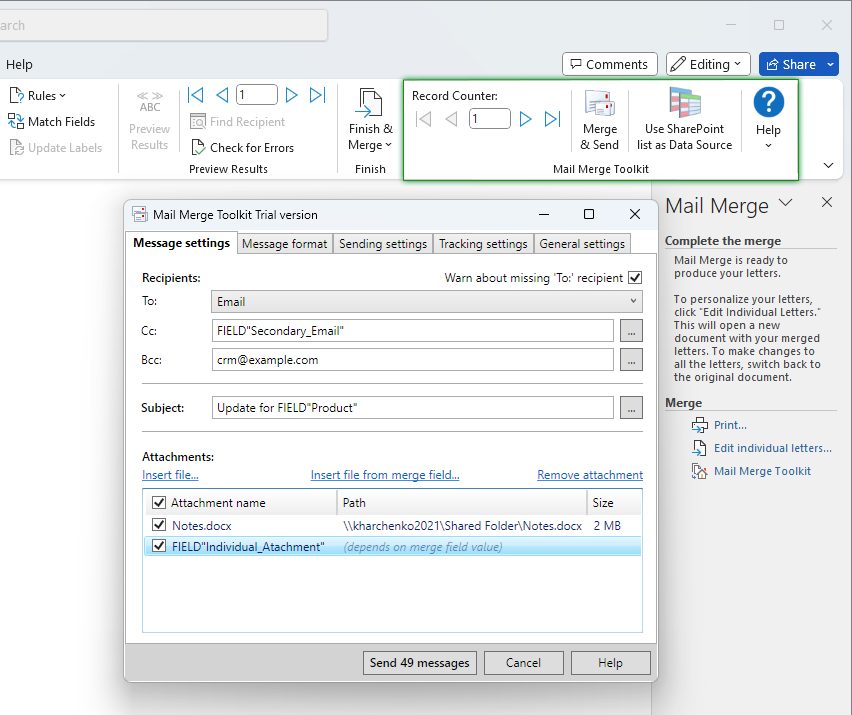Open the Rules dropdown in the ribbon
852x715 pixels.
pyautogui.click(x=38, y=96)
